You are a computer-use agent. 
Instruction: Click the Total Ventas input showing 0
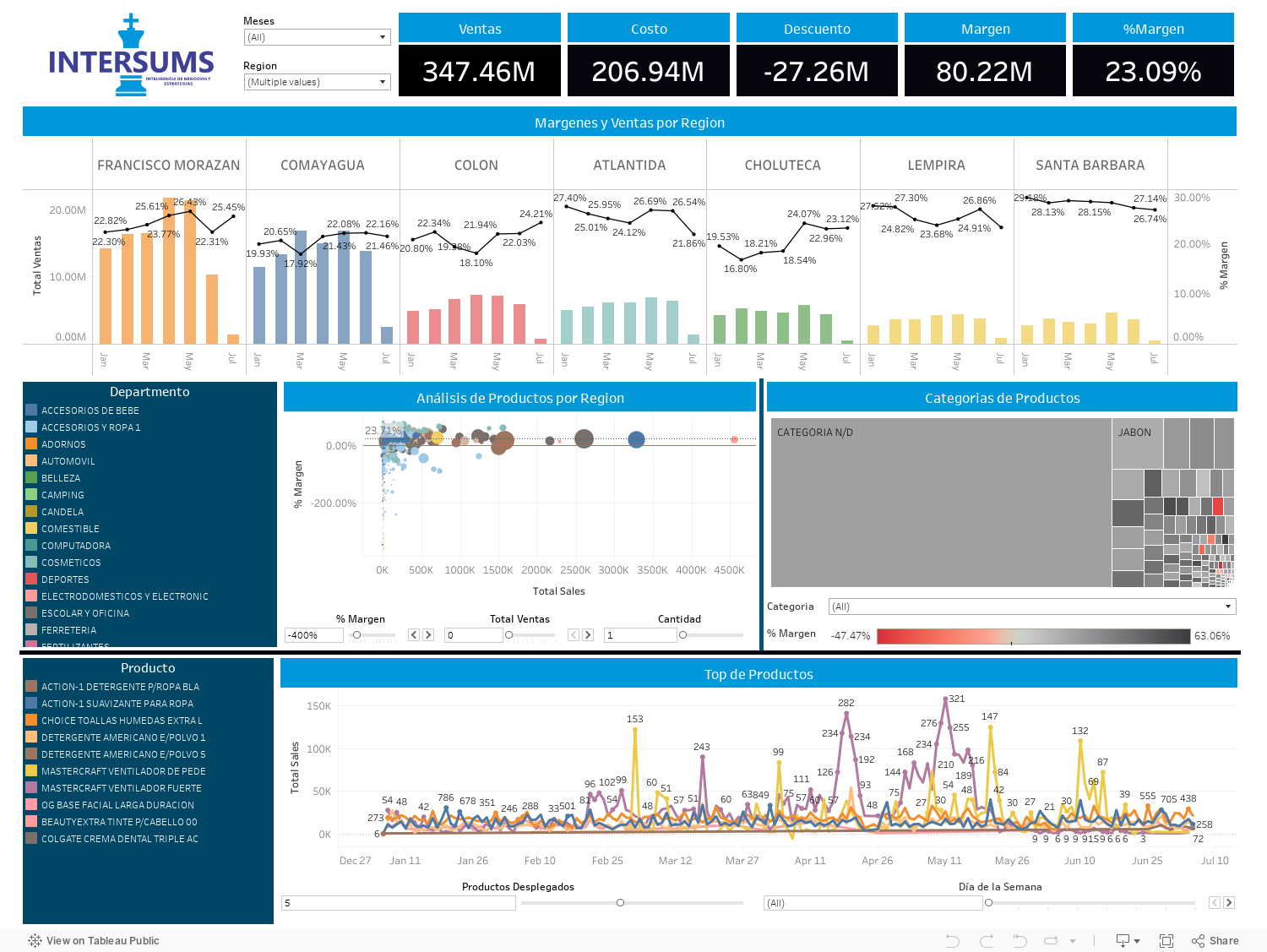click(x=474, y=635)
